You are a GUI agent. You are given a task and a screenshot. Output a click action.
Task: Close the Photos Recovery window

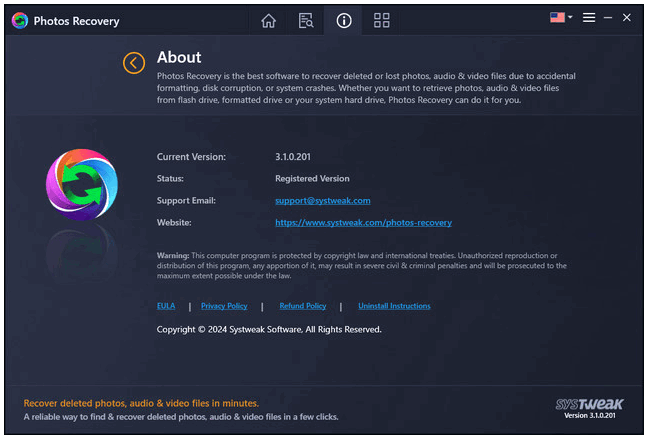(626, 17)
